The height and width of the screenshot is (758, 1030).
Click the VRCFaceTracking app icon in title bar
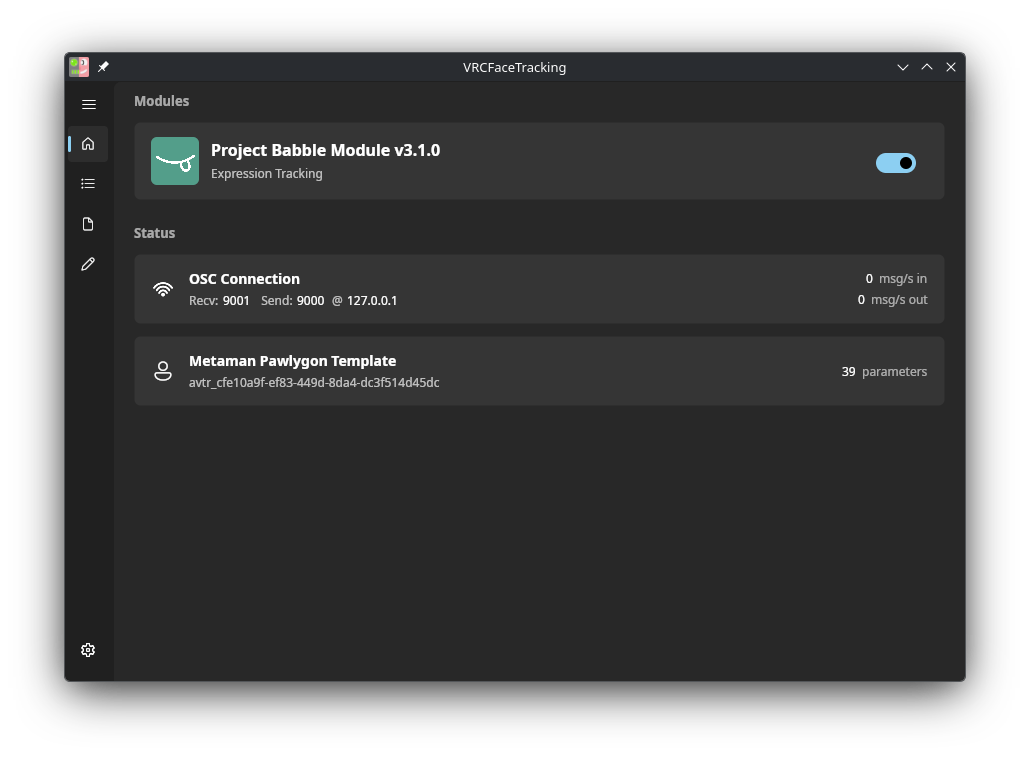pos(79,67)
